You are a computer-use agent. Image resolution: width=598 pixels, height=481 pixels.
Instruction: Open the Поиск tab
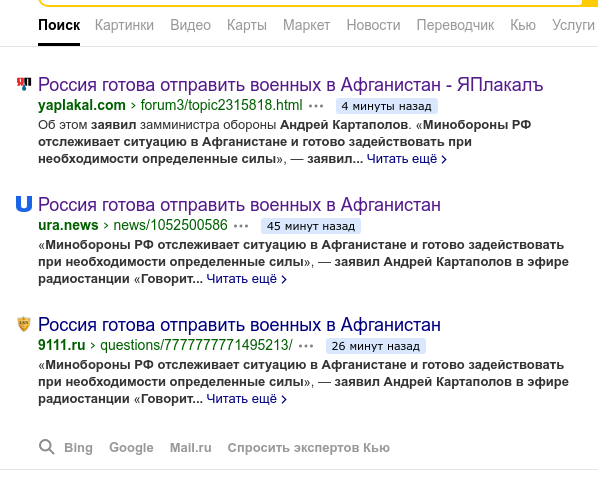click(59, 25)
